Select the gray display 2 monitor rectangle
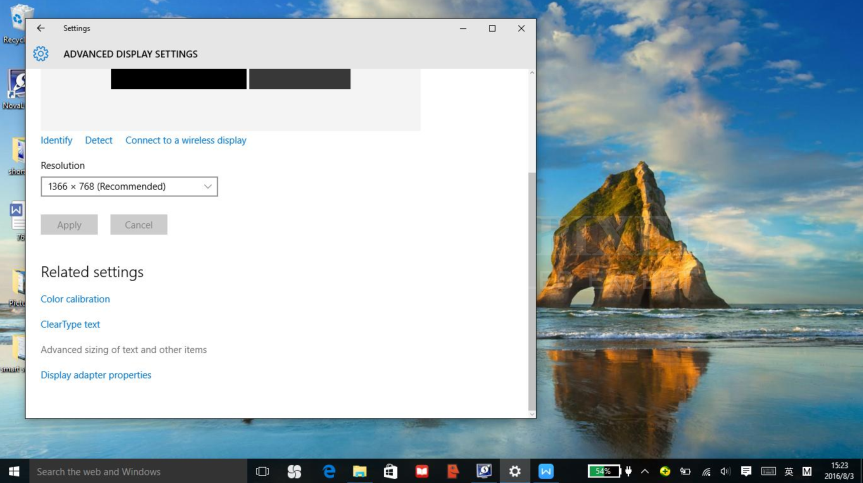Image resolution: width=863 pixels, height=483 pixels. (x=300, y=79)
